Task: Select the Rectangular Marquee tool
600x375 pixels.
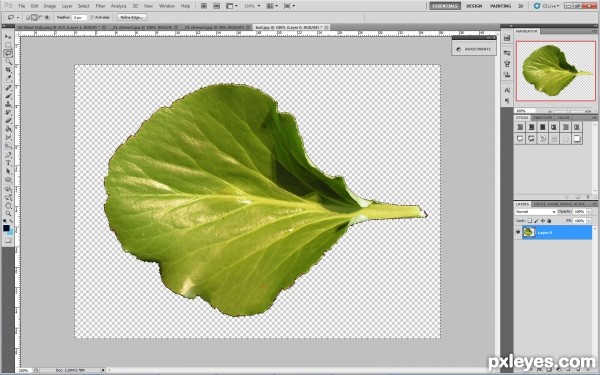Action: [x=8, y=45]
